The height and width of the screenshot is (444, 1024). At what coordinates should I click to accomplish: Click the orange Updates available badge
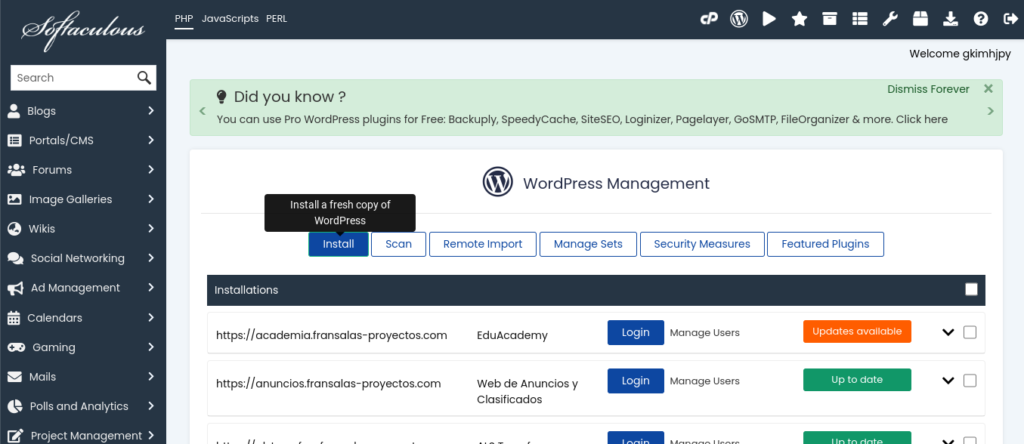tap(857, 331)
